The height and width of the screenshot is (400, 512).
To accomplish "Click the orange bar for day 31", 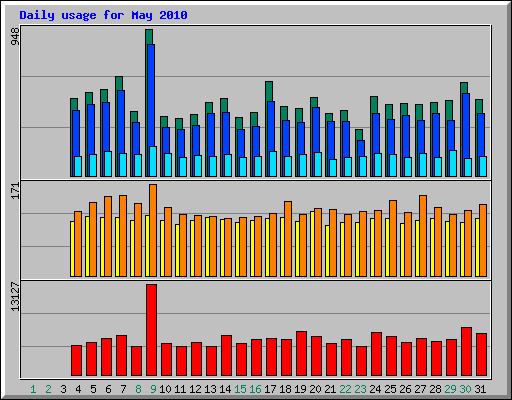I will tap(483, 240).
